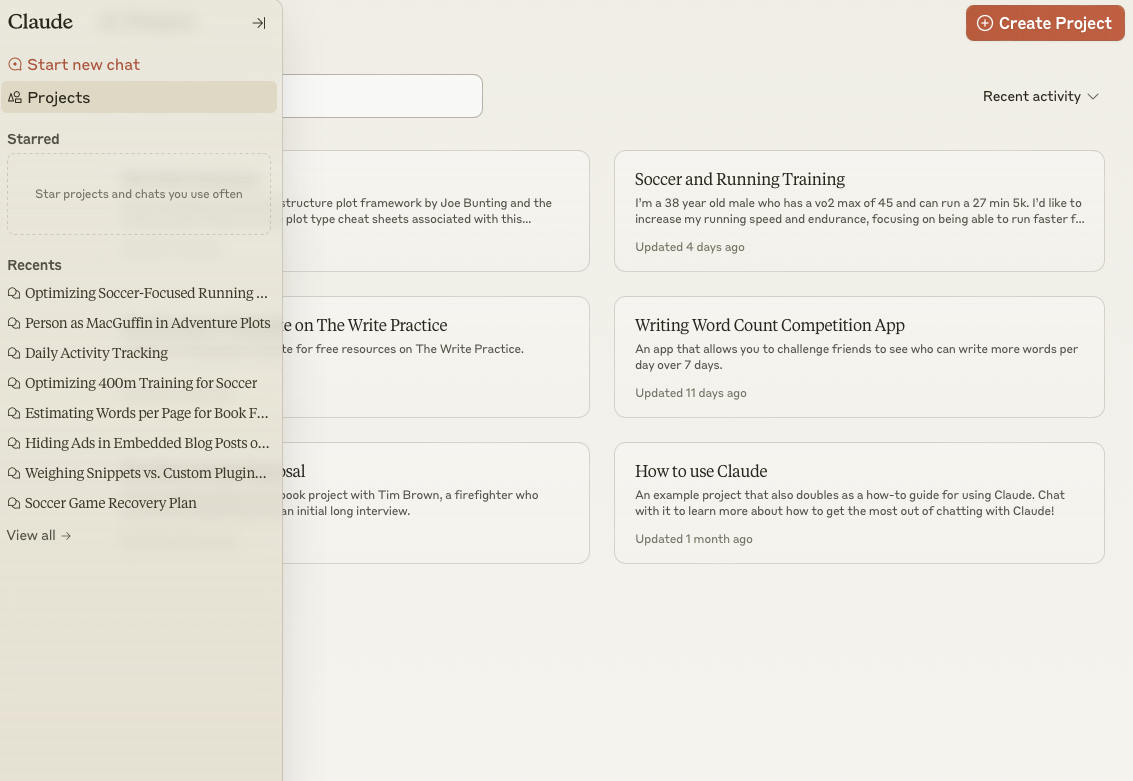
Task: Click chat icon beside Person as MacGuffin
Action: [14, 323]
